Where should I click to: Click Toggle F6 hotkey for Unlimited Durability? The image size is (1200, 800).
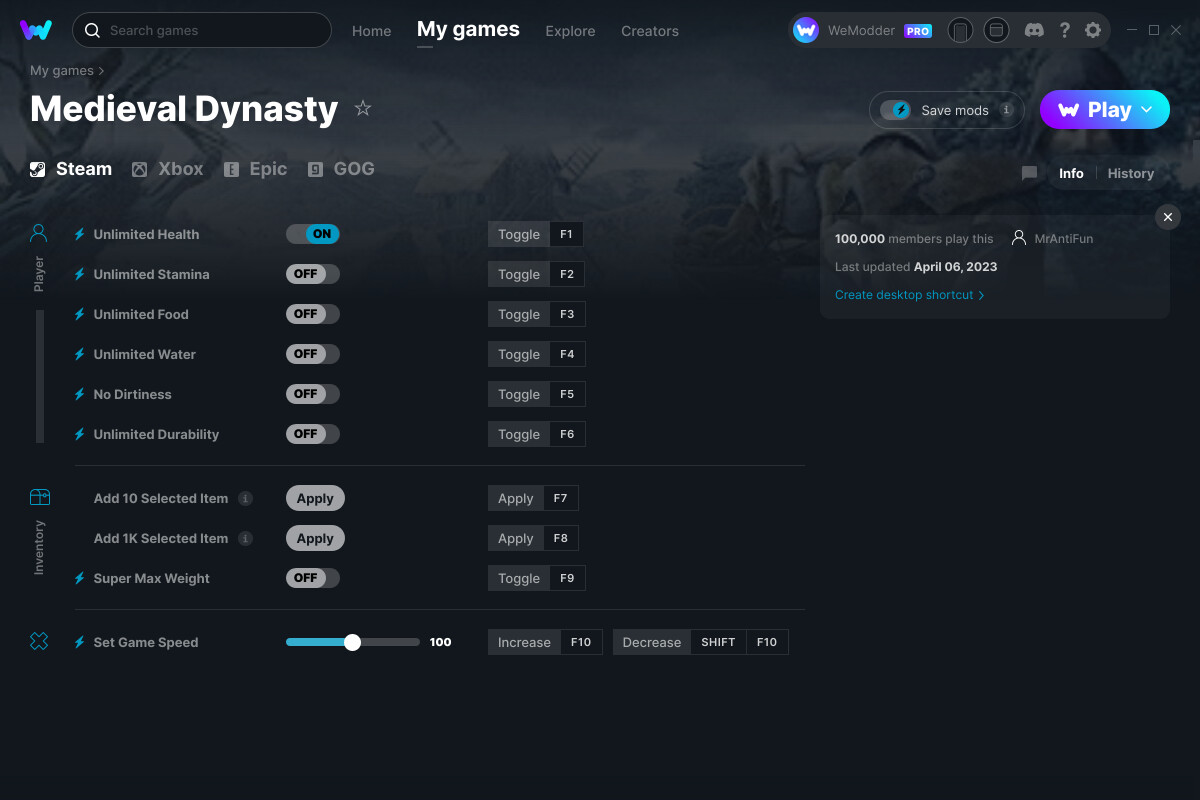(536, 434)
